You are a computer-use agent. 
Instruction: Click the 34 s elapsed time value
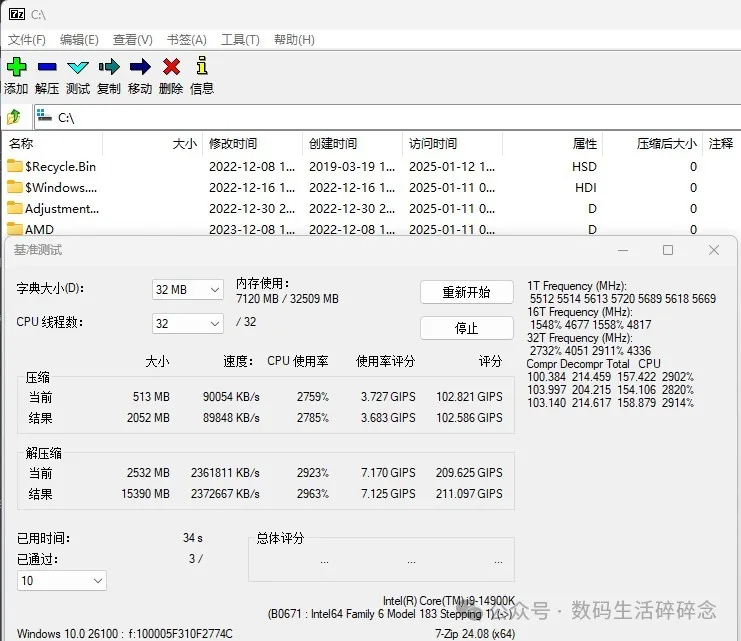tap(193, 538)
